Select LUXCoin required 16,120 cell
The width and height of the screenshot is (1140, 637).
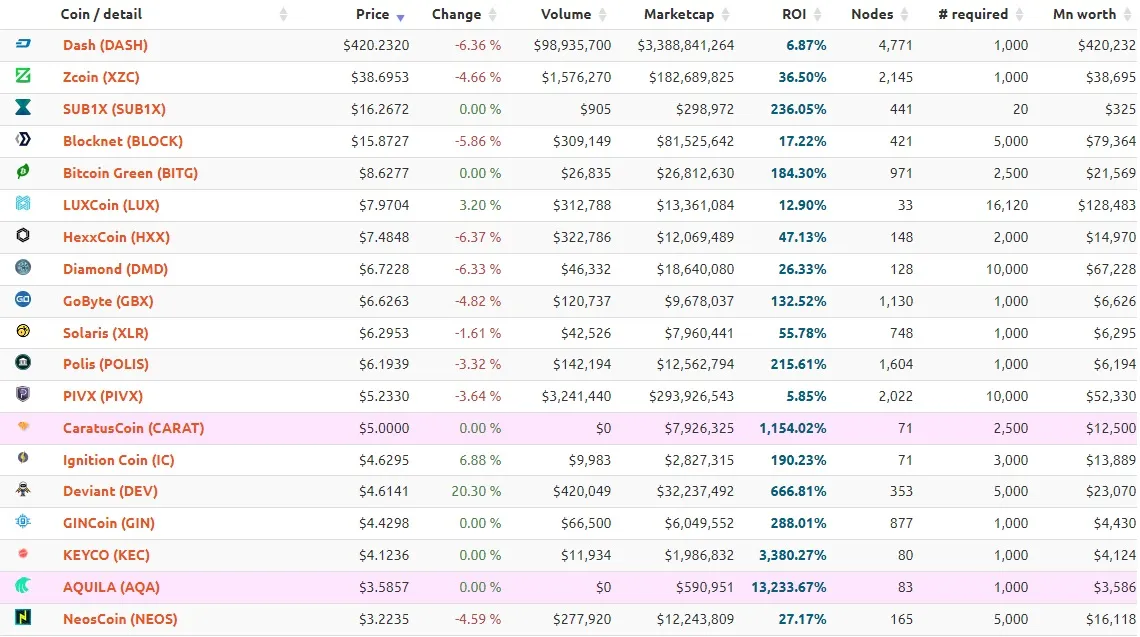1007,205
